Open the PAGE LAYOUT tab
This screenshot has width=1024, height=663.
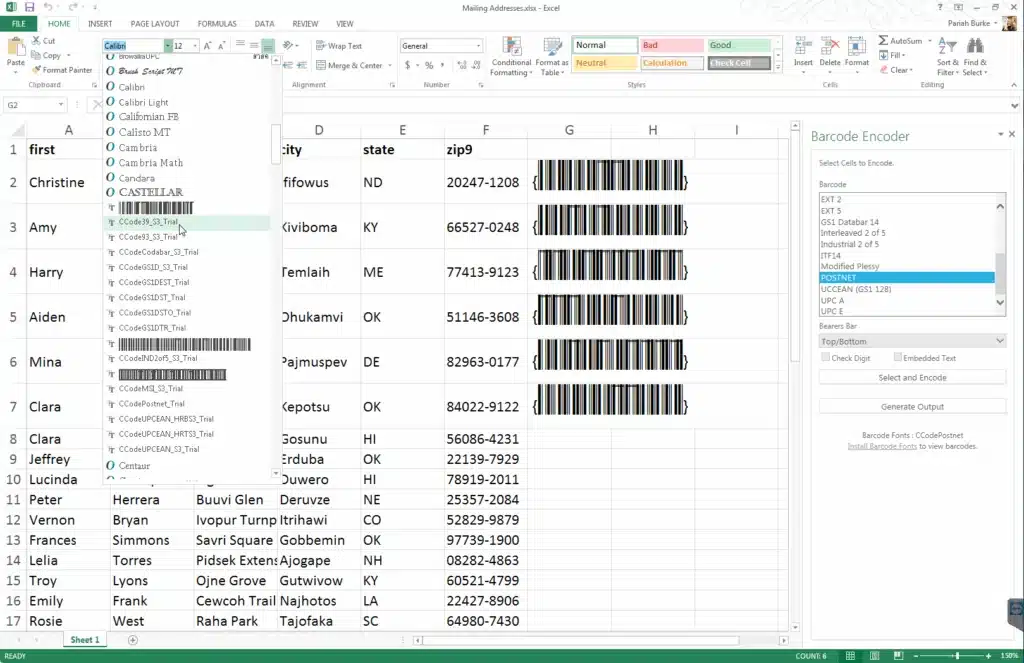(x=155, y=23)
